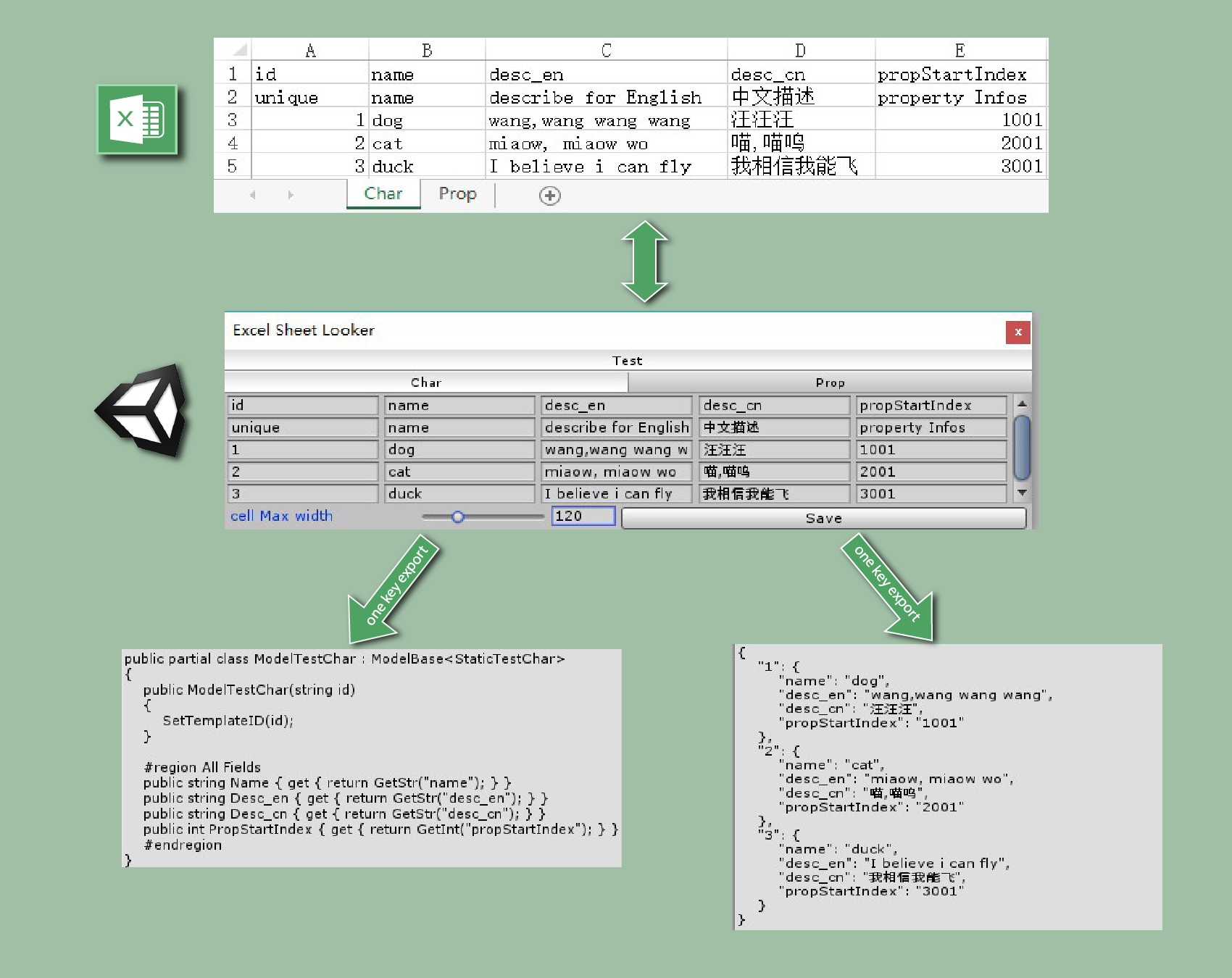
Task: Click Excel cell 'unique' in column A
Action: tap(310, 97)
